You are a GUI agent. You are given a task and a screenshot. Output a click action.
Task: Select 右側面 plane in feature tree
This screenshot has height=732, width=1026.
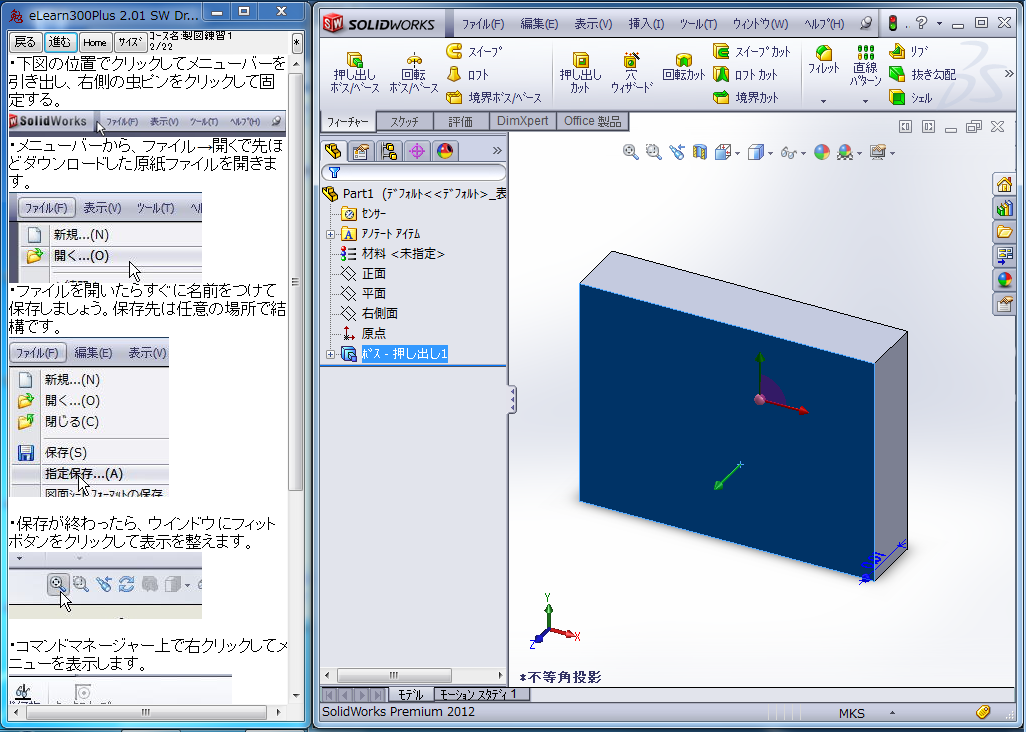point(380,314)
